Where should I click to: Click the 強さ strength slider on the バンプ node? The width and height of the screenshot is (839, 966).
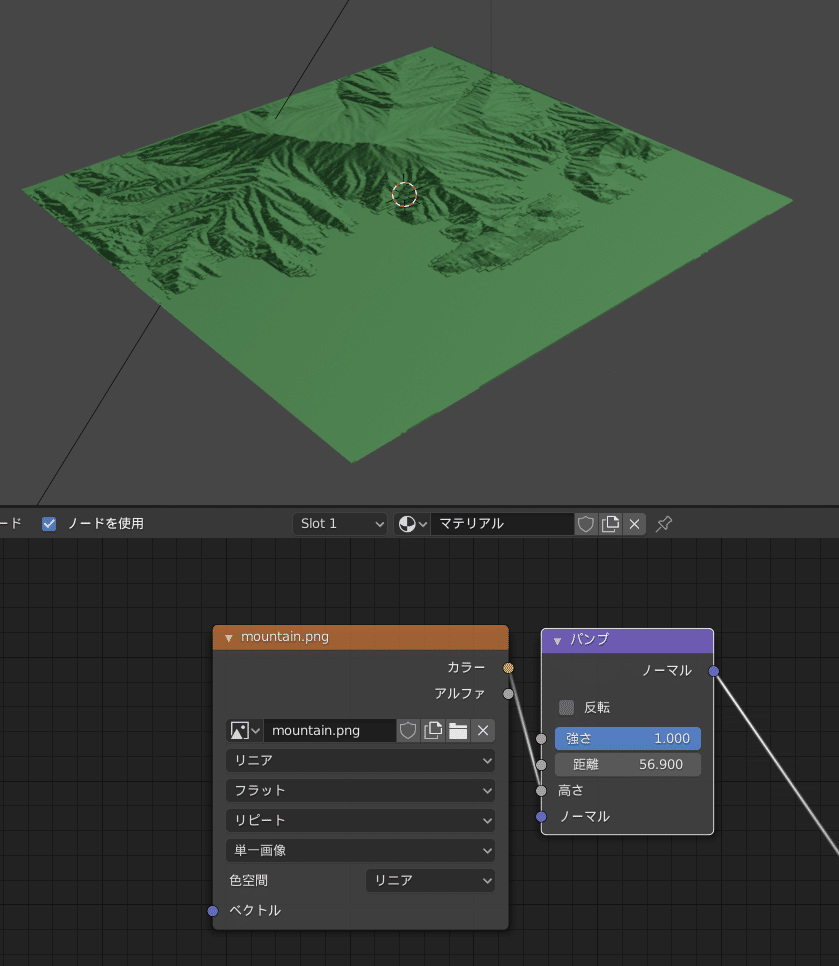(628, 738)
